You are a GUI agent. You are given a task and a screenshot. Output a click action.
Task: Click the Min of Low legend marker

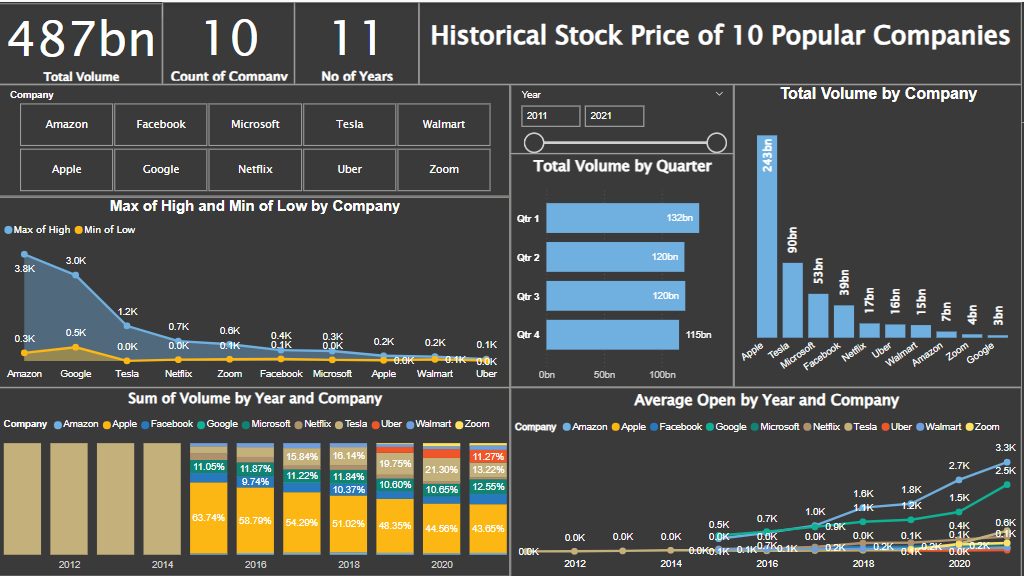click(x=78, y=230)
